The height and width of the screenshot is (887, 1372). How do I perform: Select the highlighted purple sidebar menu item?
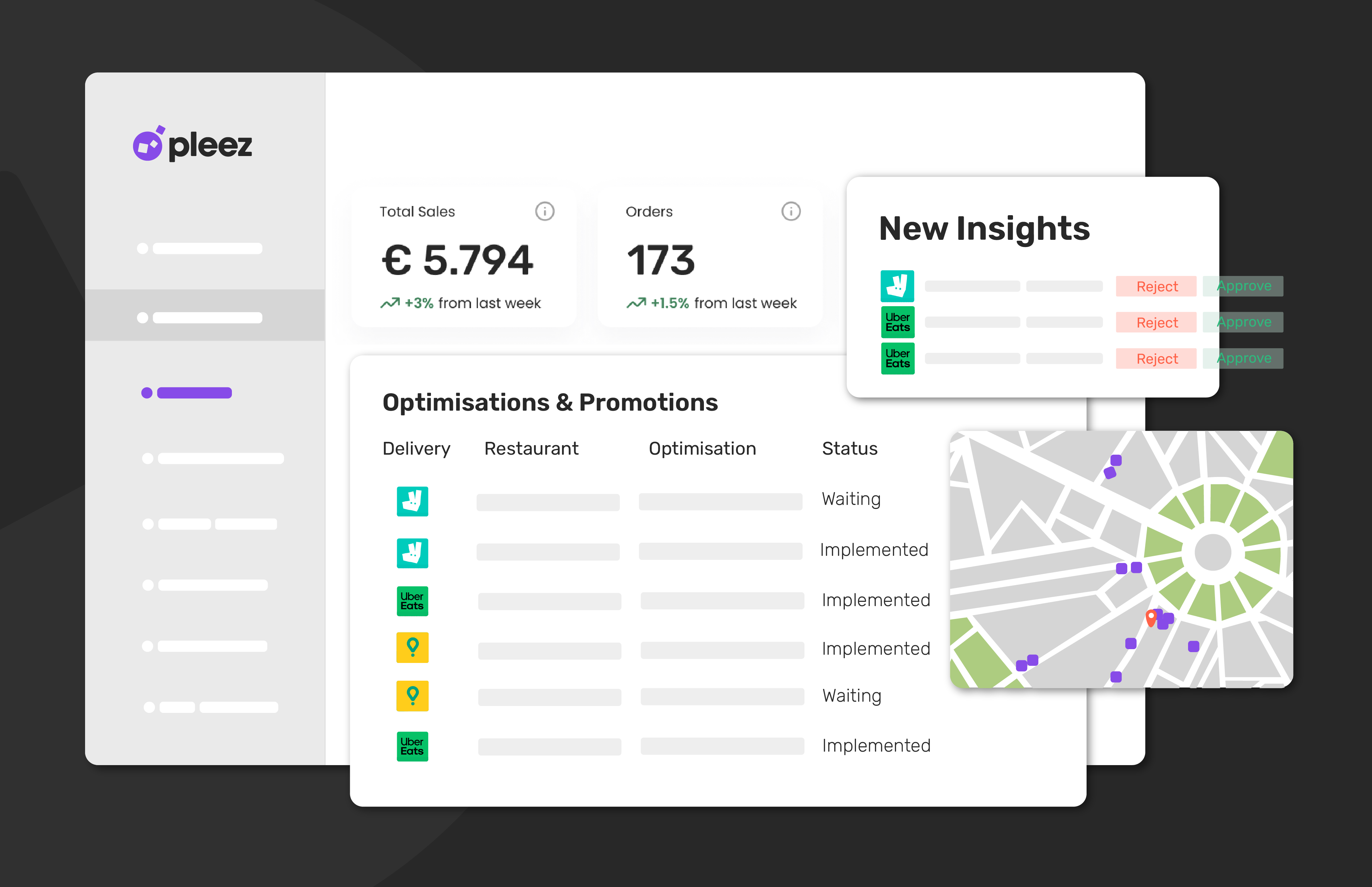[x=187, y=393]
